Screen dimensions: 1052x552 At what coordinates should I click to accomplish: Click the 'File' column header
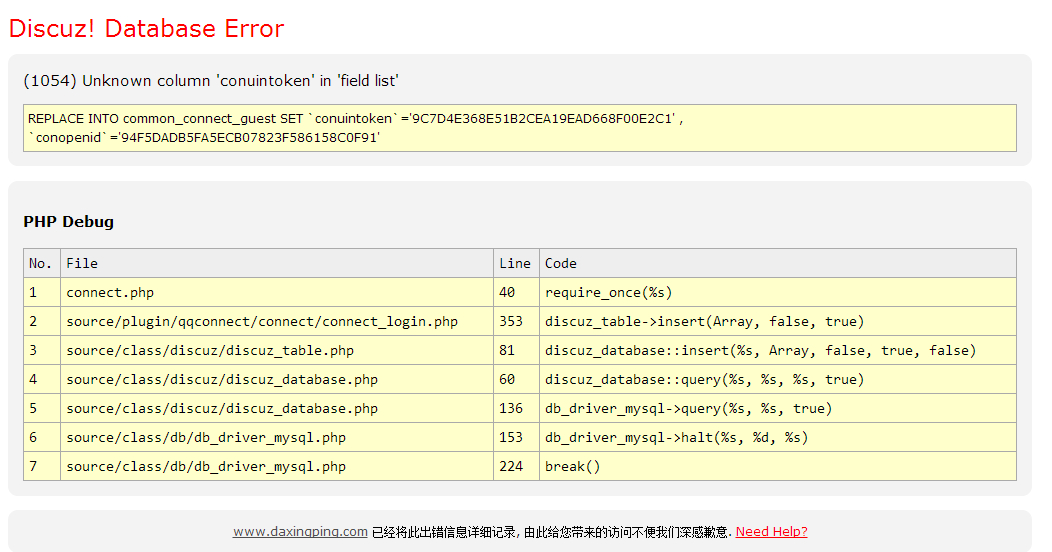tap(277, 264)
